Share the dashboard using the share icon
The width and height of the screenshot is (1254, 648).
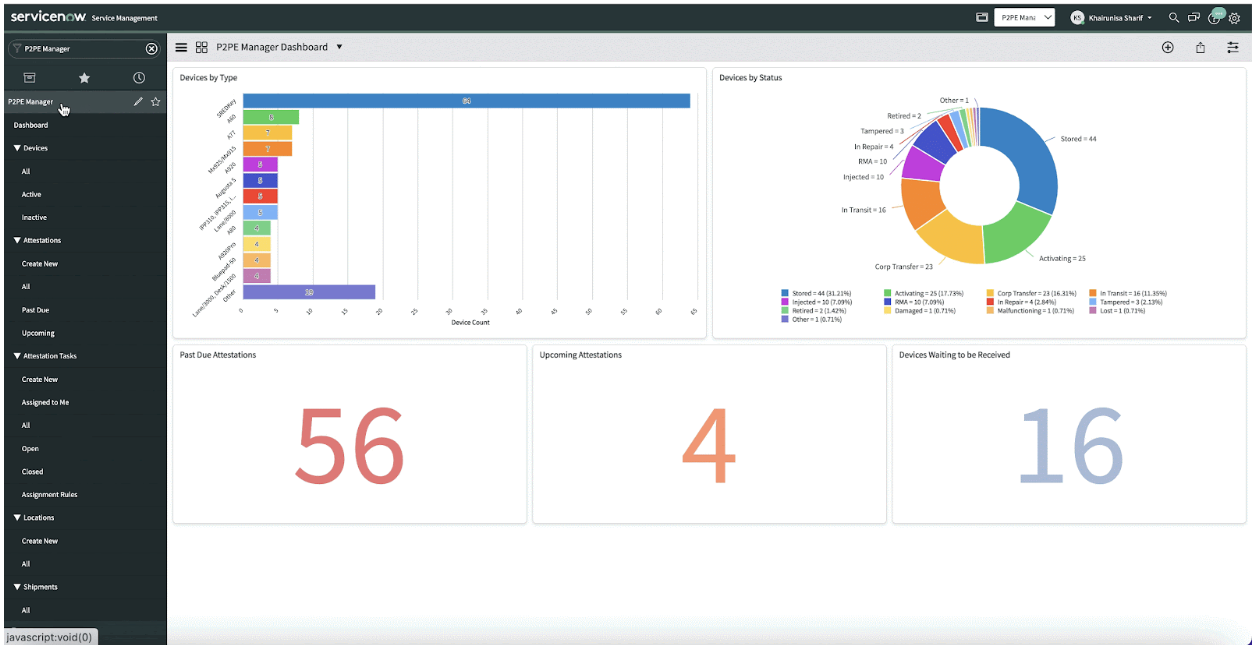pyautogui.click(x=1200, y=47)
